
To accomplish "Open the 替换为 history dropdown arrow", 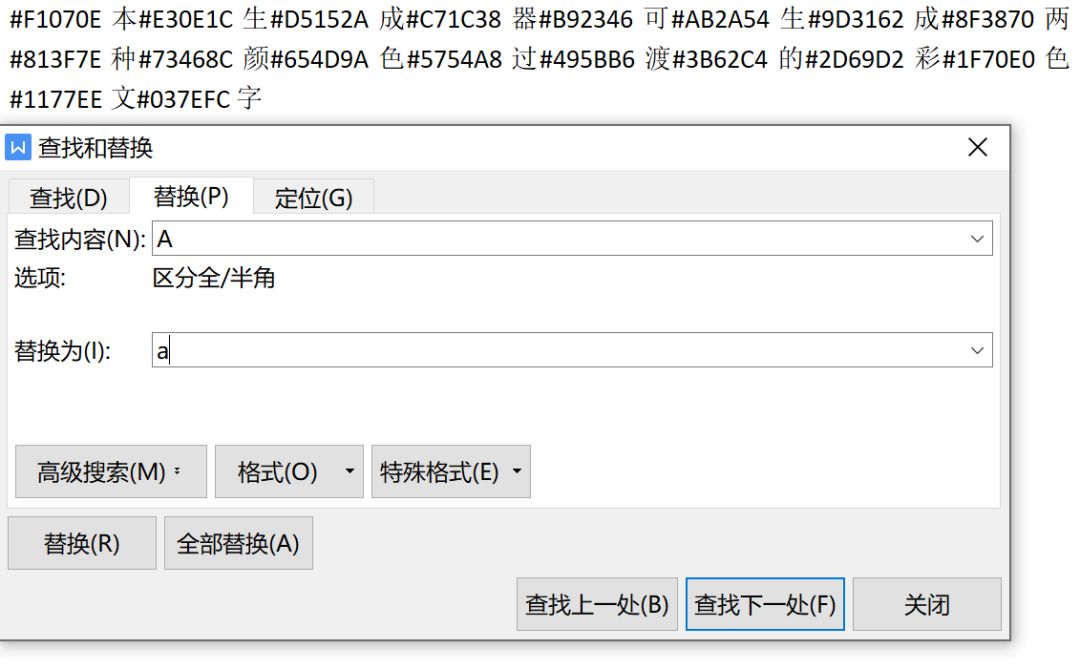I will (977, 351).
